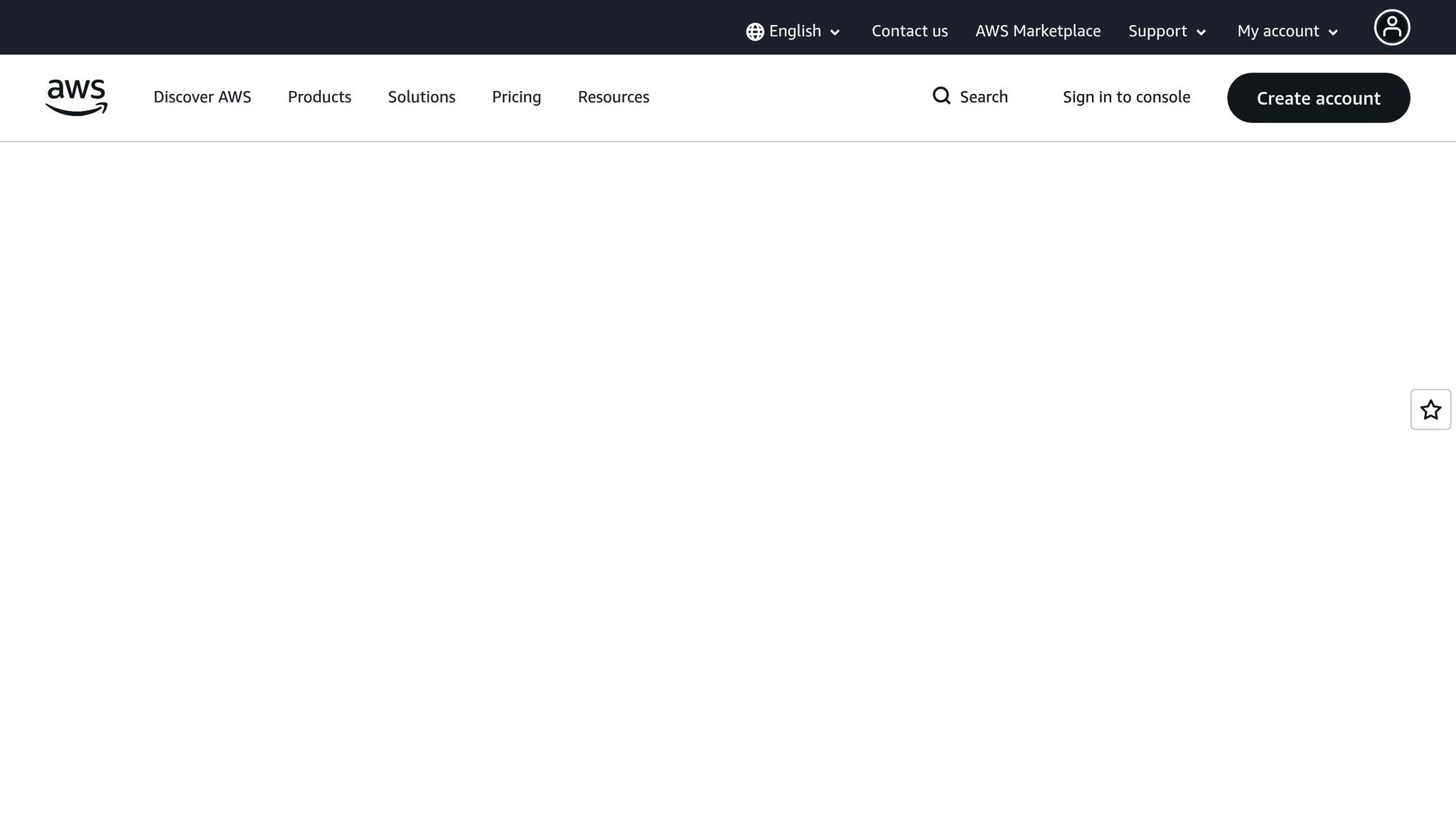Click Sign in to console link
The image size is (1456, 819).
(x=1126, y=97)
